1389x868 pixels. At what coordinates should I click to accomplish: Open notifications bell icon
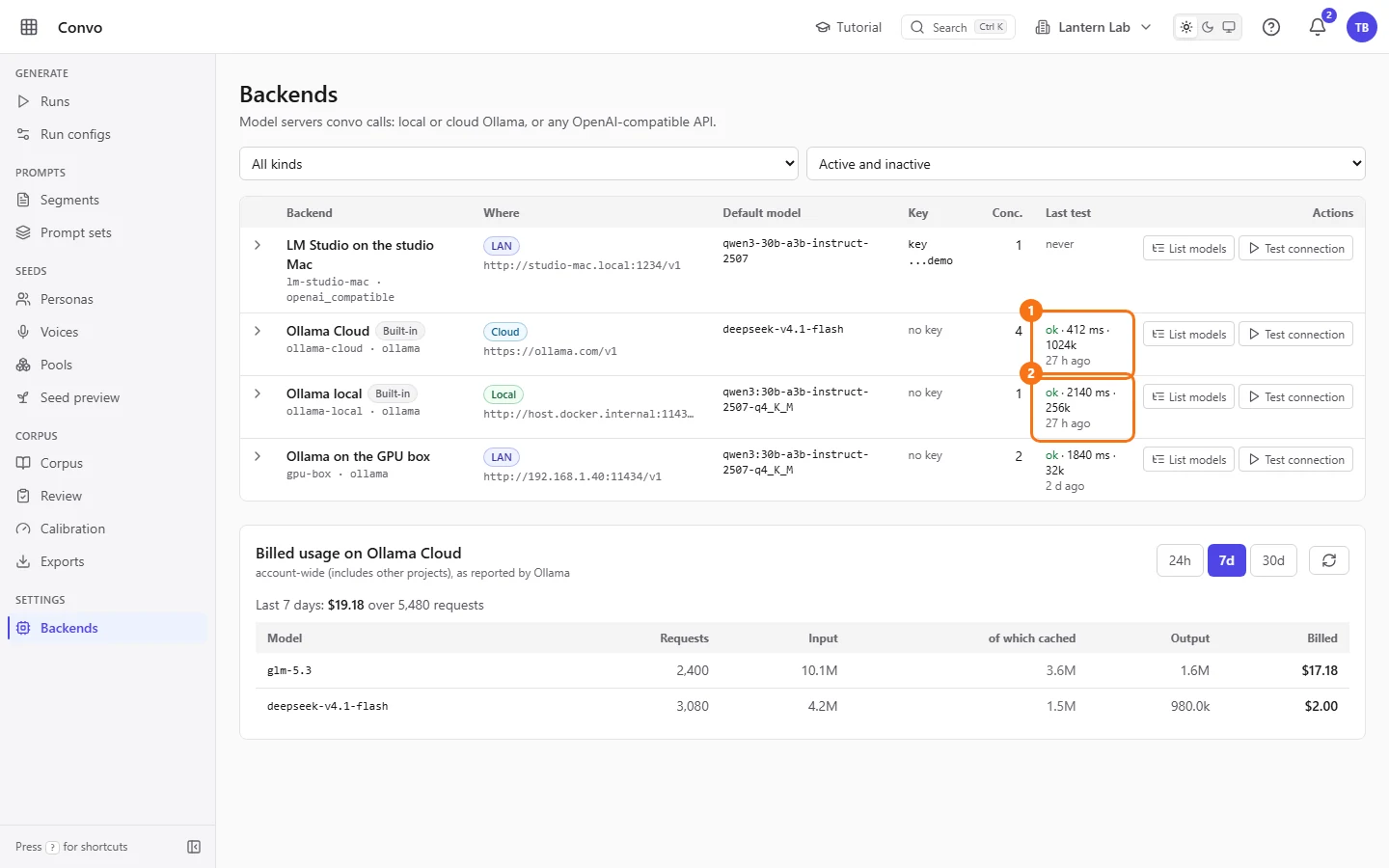click(1318, 27)
